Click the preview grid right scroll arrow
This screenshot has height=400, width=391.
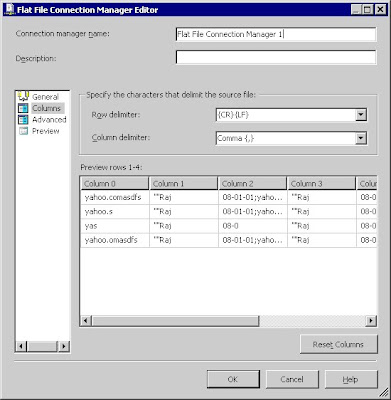371,321
